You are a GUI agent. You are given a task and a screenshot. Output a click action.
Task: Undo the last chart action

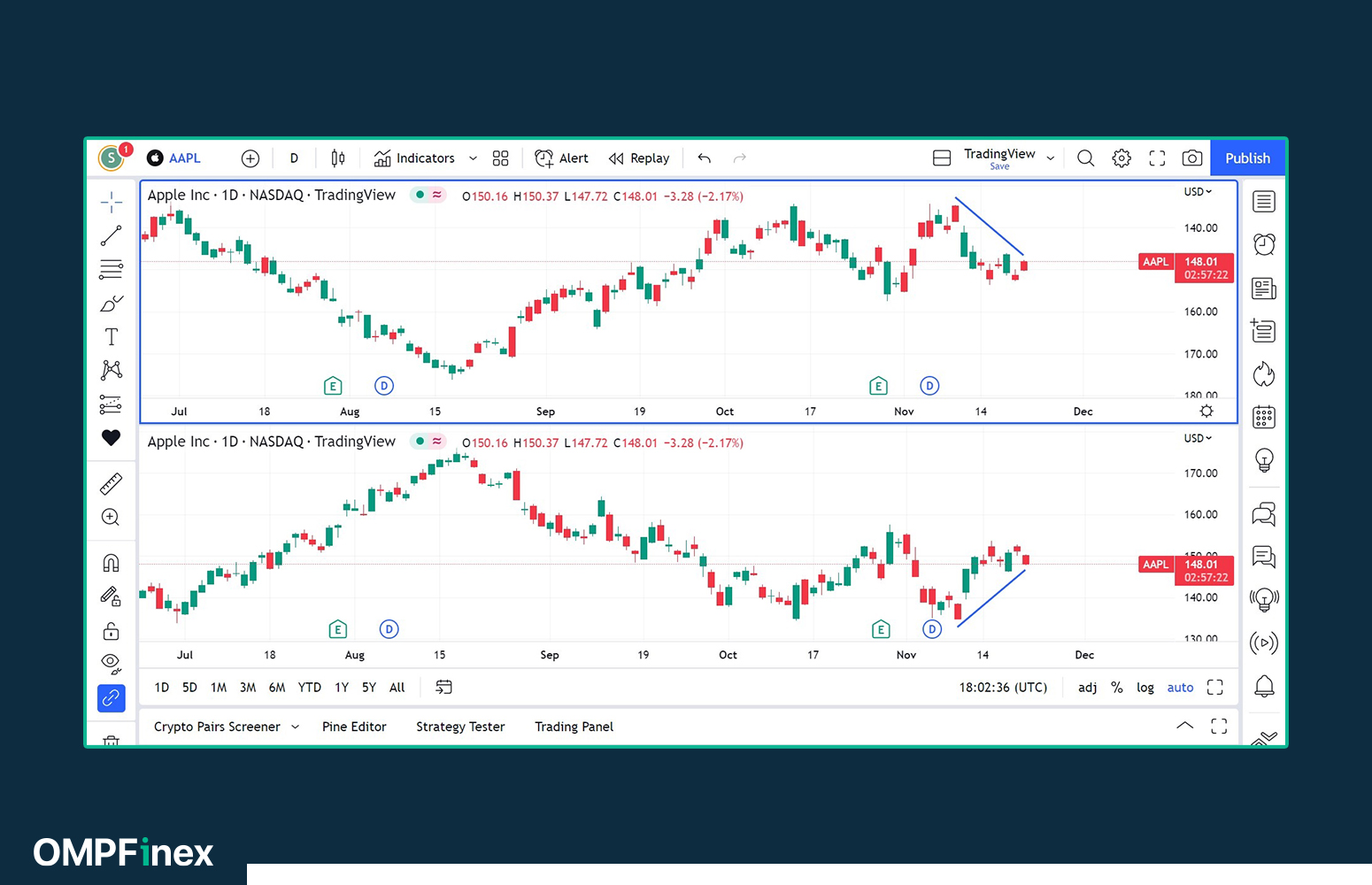point(705,158)
